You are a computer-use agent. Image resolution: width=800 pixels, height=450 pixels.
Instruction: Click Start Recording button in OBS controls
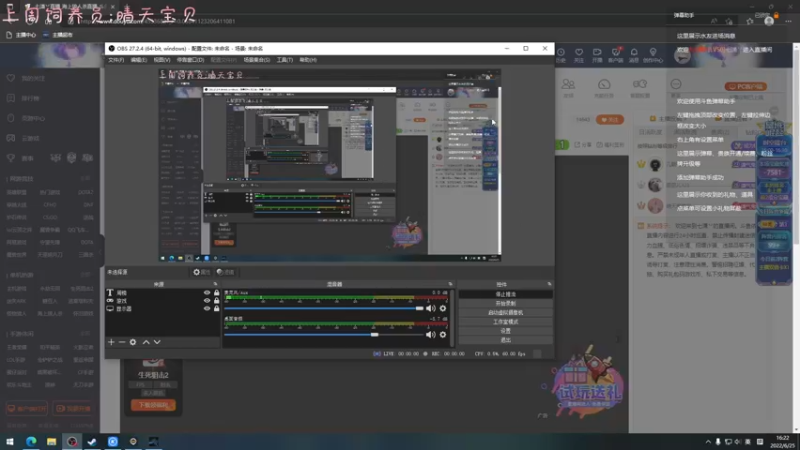point(505,304)
